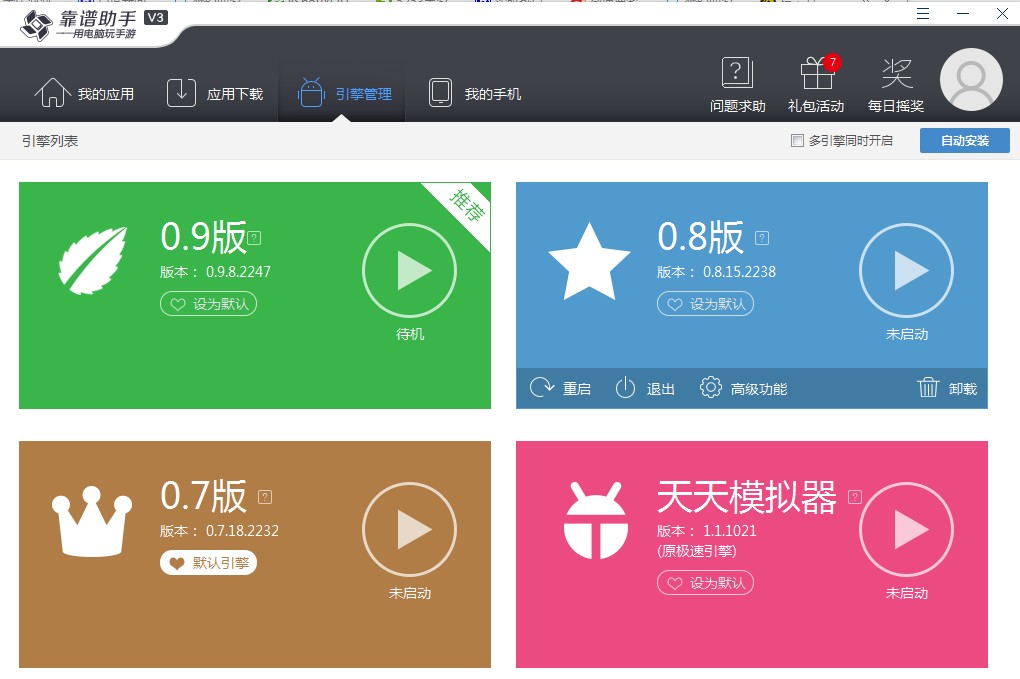Enable 多引擎同时开启 checkbox
Image resolution: width=1020 pixels, height=679 pixels.
(797, 140)
